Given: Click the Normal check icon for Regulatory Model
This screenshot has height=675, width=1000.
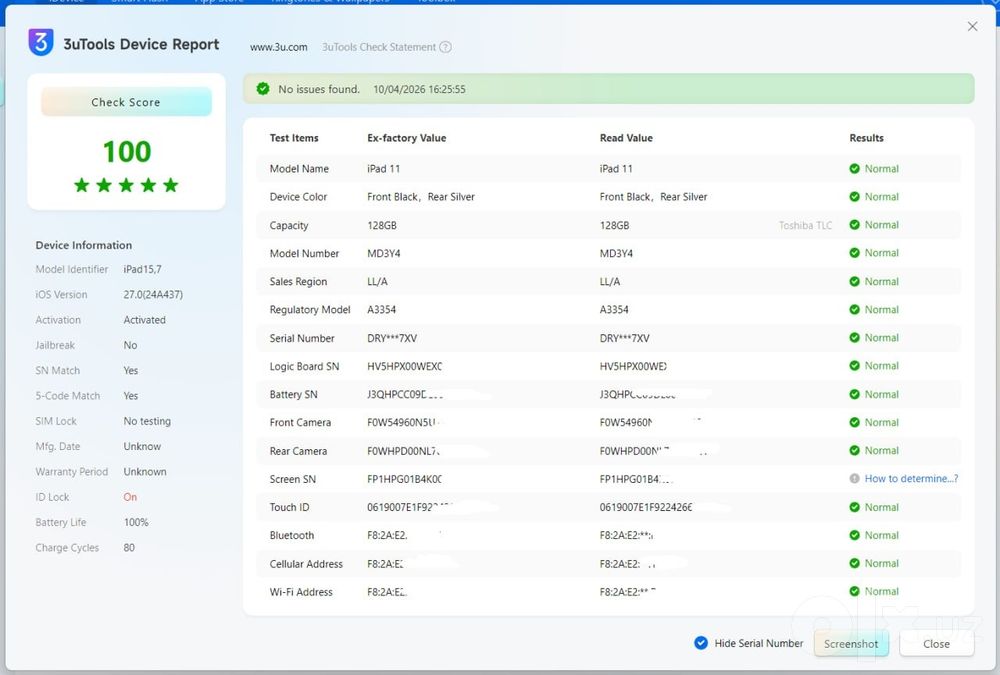Looking at the screenshot, I should (855, 309).
